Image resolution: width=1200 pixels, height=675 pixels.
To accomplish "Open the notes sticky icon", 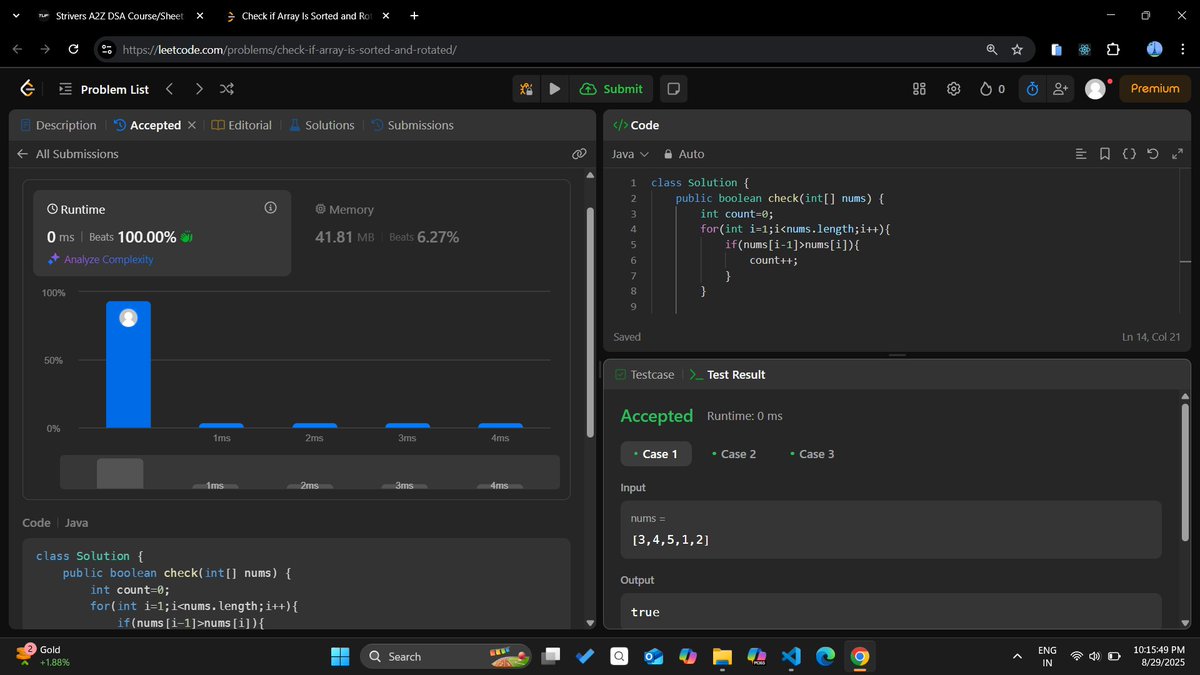I will point(674,89).
